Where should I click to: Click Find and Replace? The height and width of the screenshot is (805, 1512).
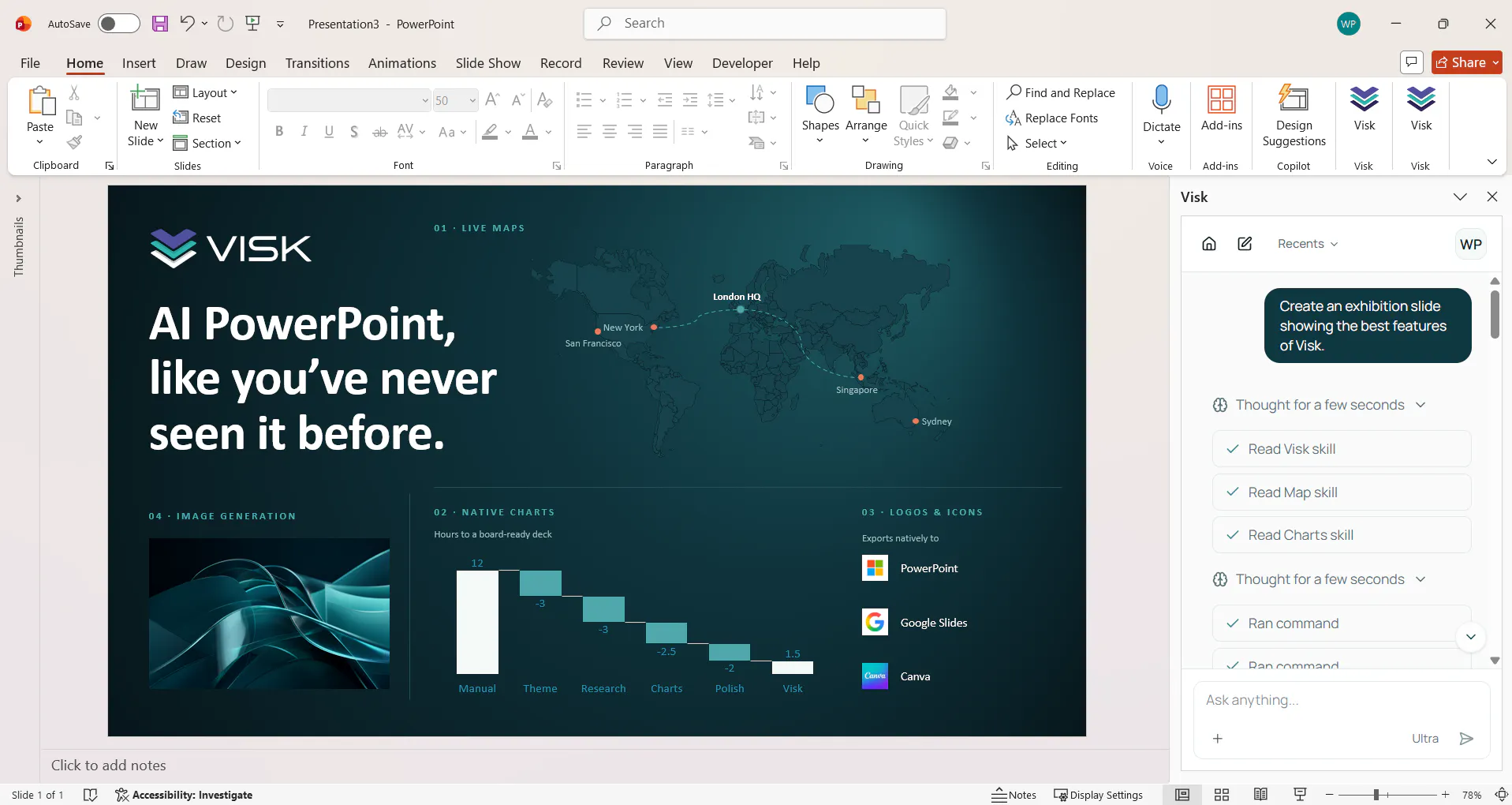point(1061,92)
